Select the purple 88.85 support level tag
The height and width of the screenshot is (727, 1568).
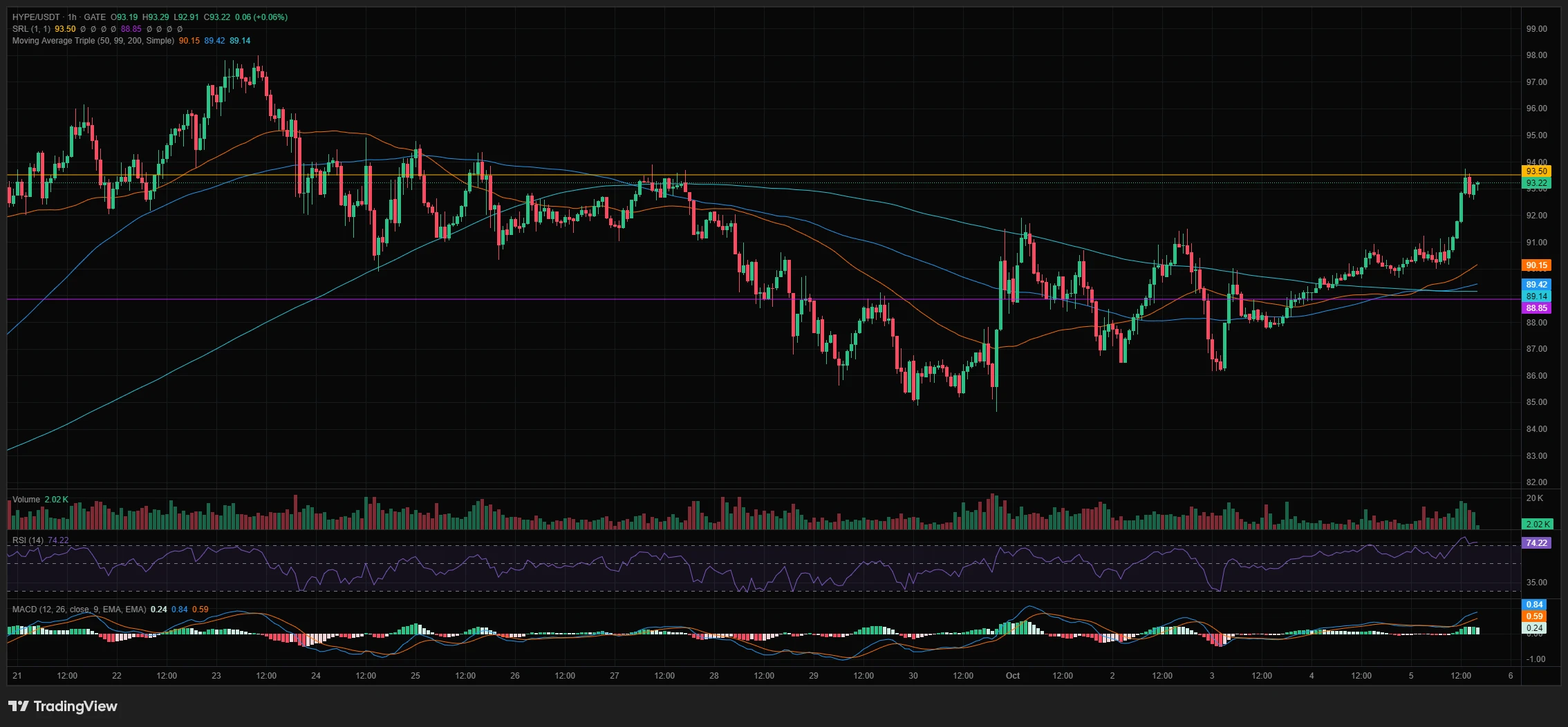(1537, 308)
